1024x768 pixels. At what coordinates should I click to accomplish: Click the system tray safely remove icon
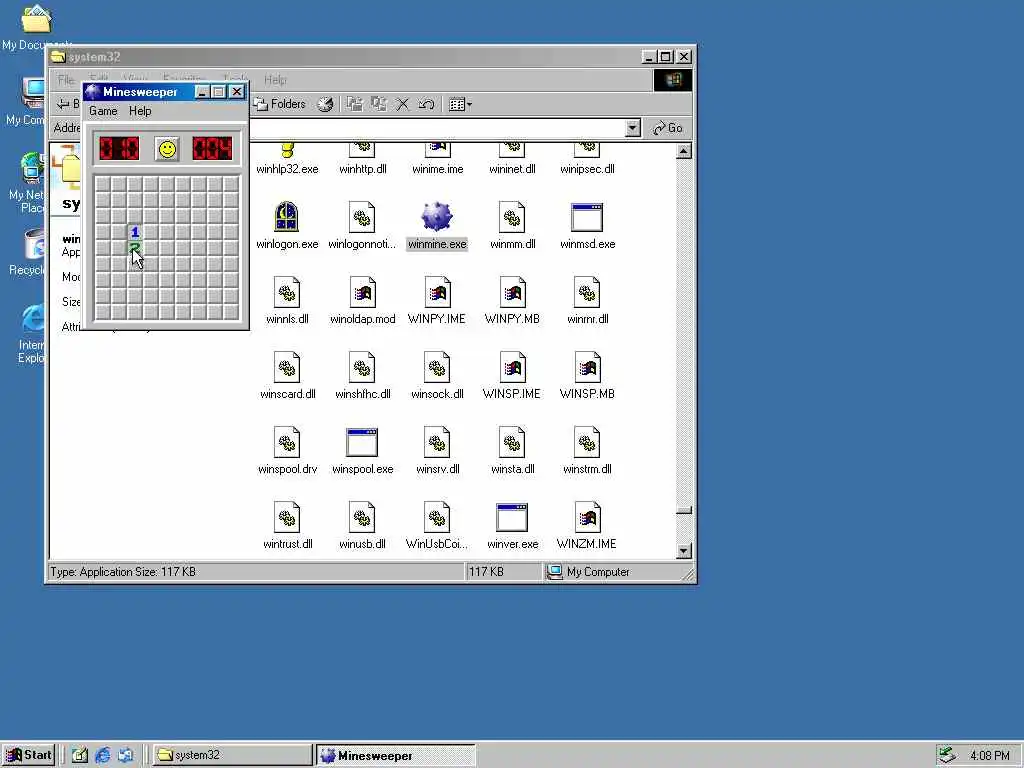coord(948,755)
